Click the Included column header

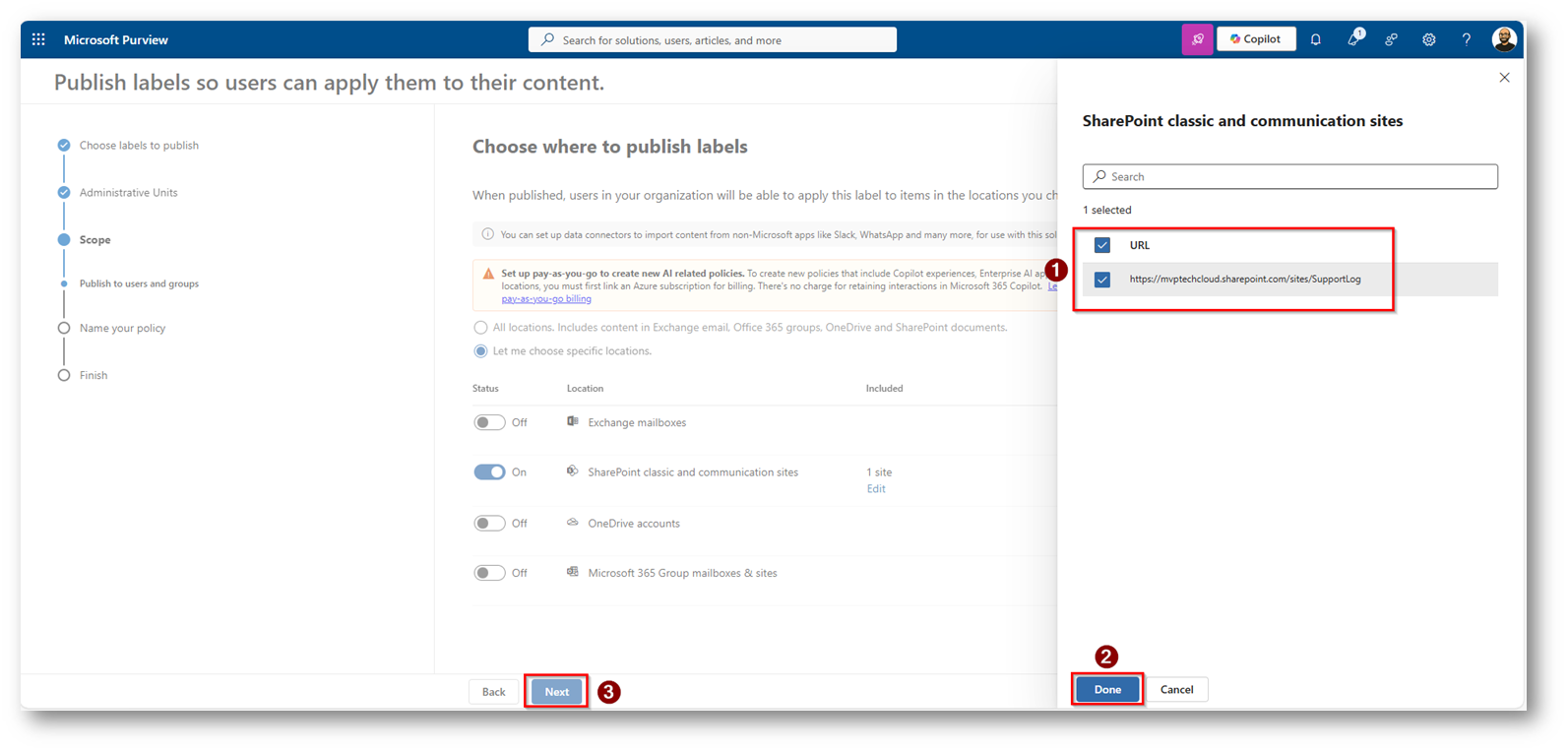point(884,389)
